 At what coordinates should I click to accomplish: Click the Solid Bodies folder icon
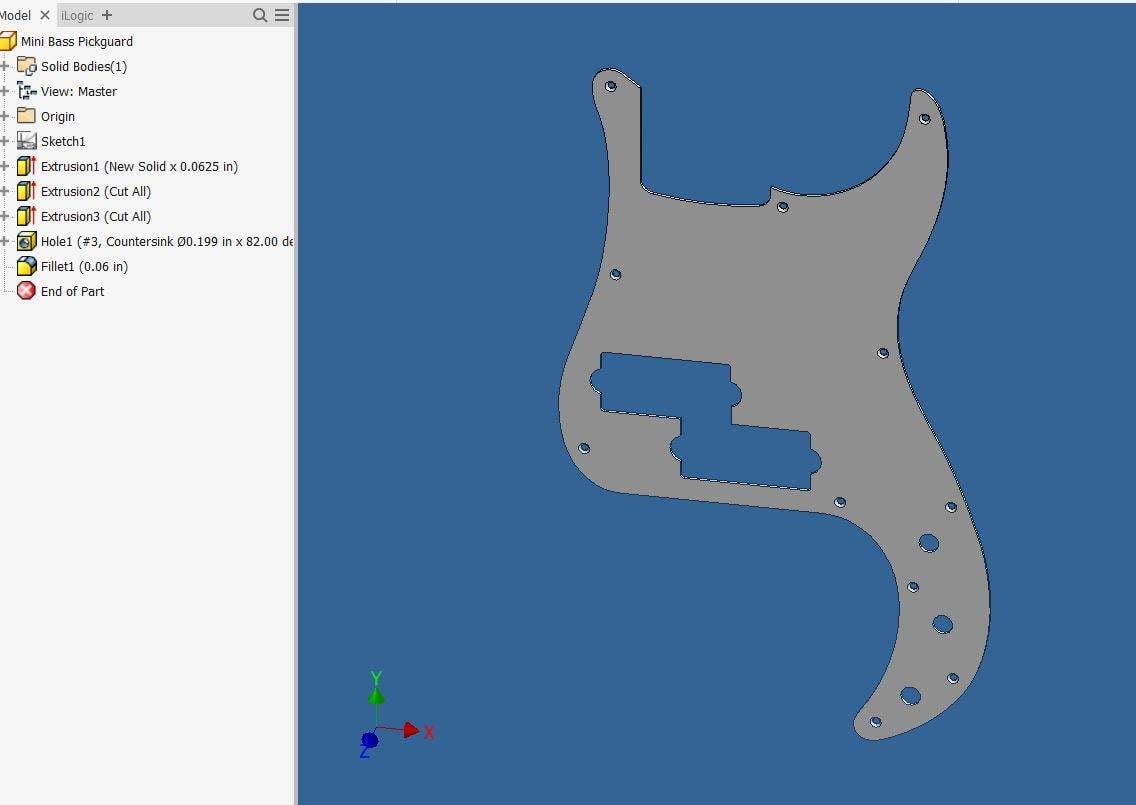(27, 67)
